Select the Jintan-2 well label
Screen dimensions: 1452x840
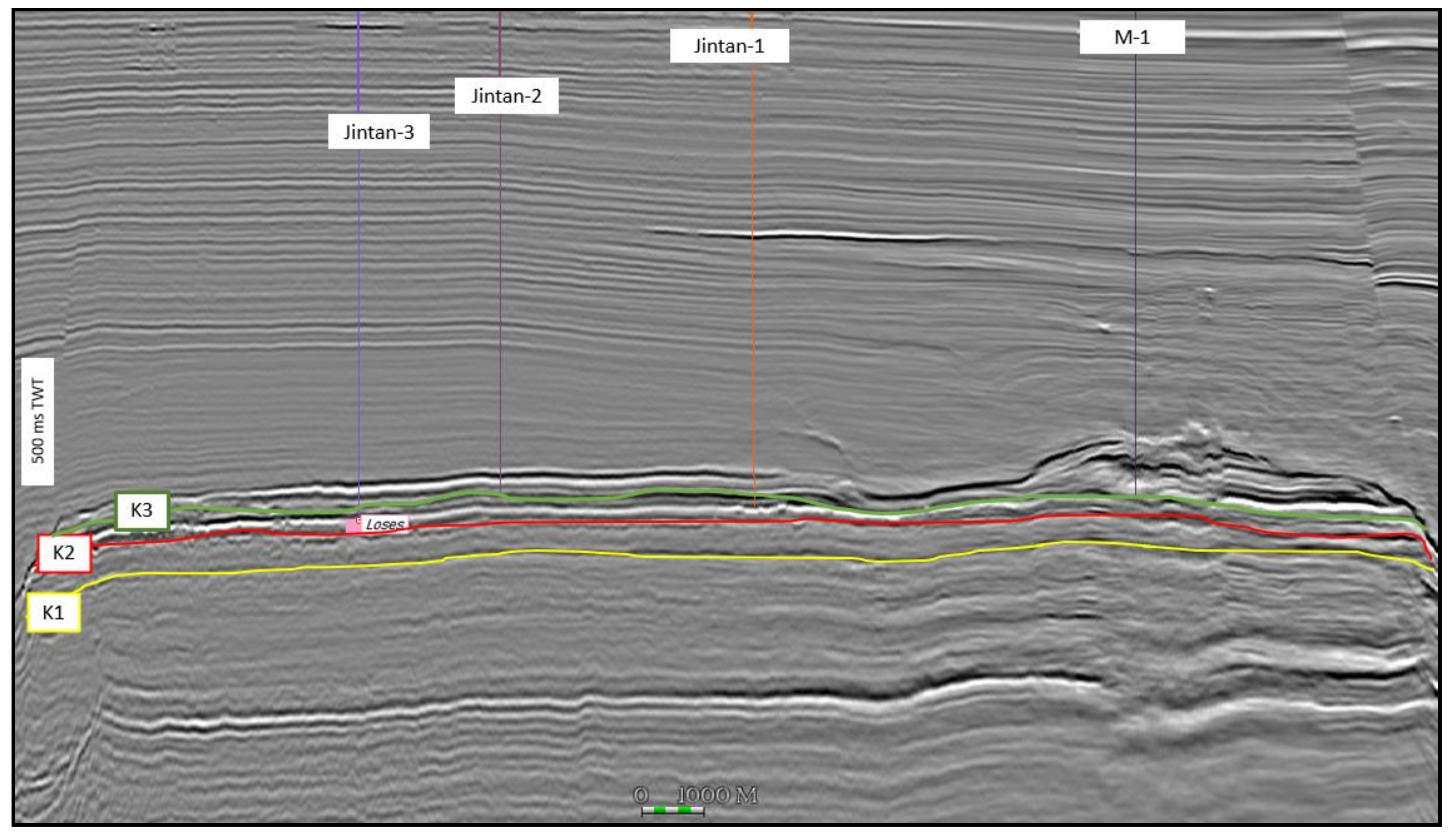[506, 96]
